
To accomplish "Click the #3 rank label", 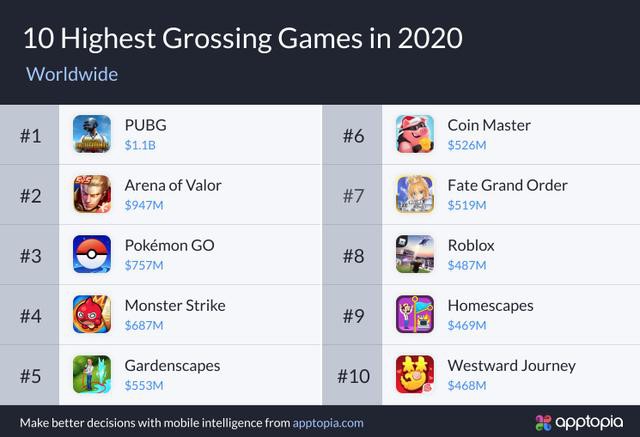I will (31, 256).
